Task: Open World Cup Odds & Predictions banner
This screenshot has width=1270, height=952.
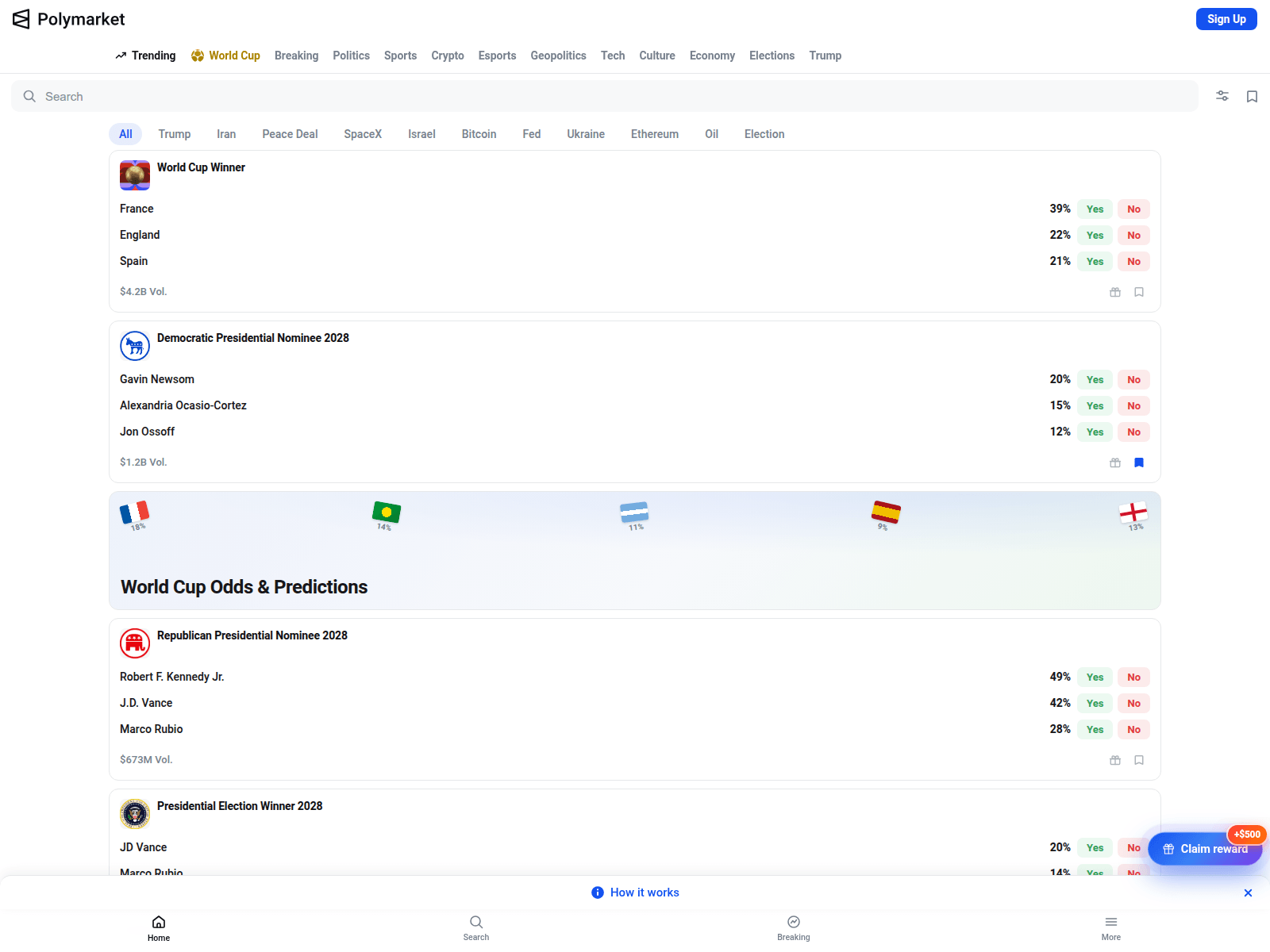Action: 635,551
